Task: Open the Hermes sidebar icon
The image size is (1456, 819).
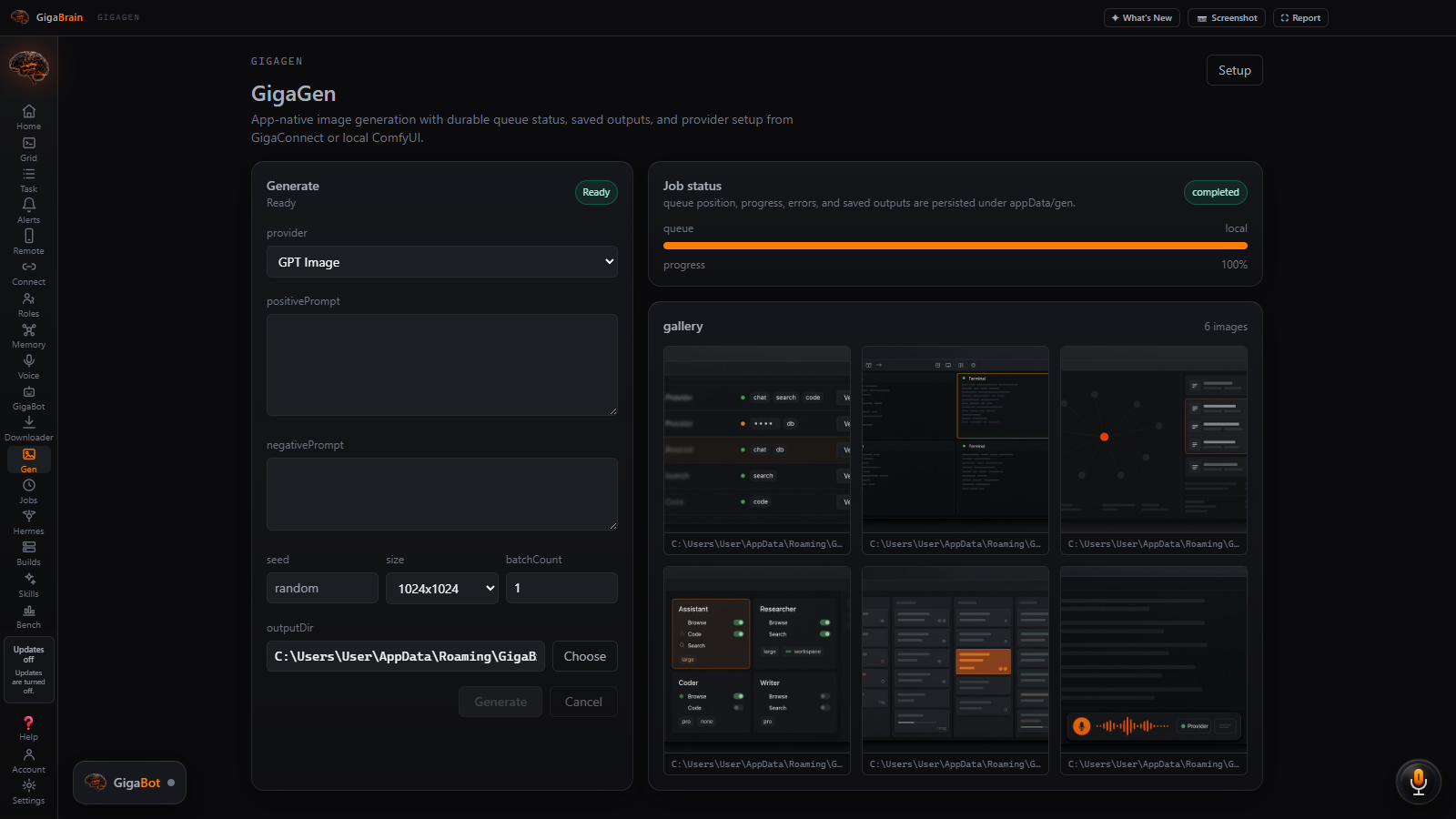Action: tap(28, 522)
